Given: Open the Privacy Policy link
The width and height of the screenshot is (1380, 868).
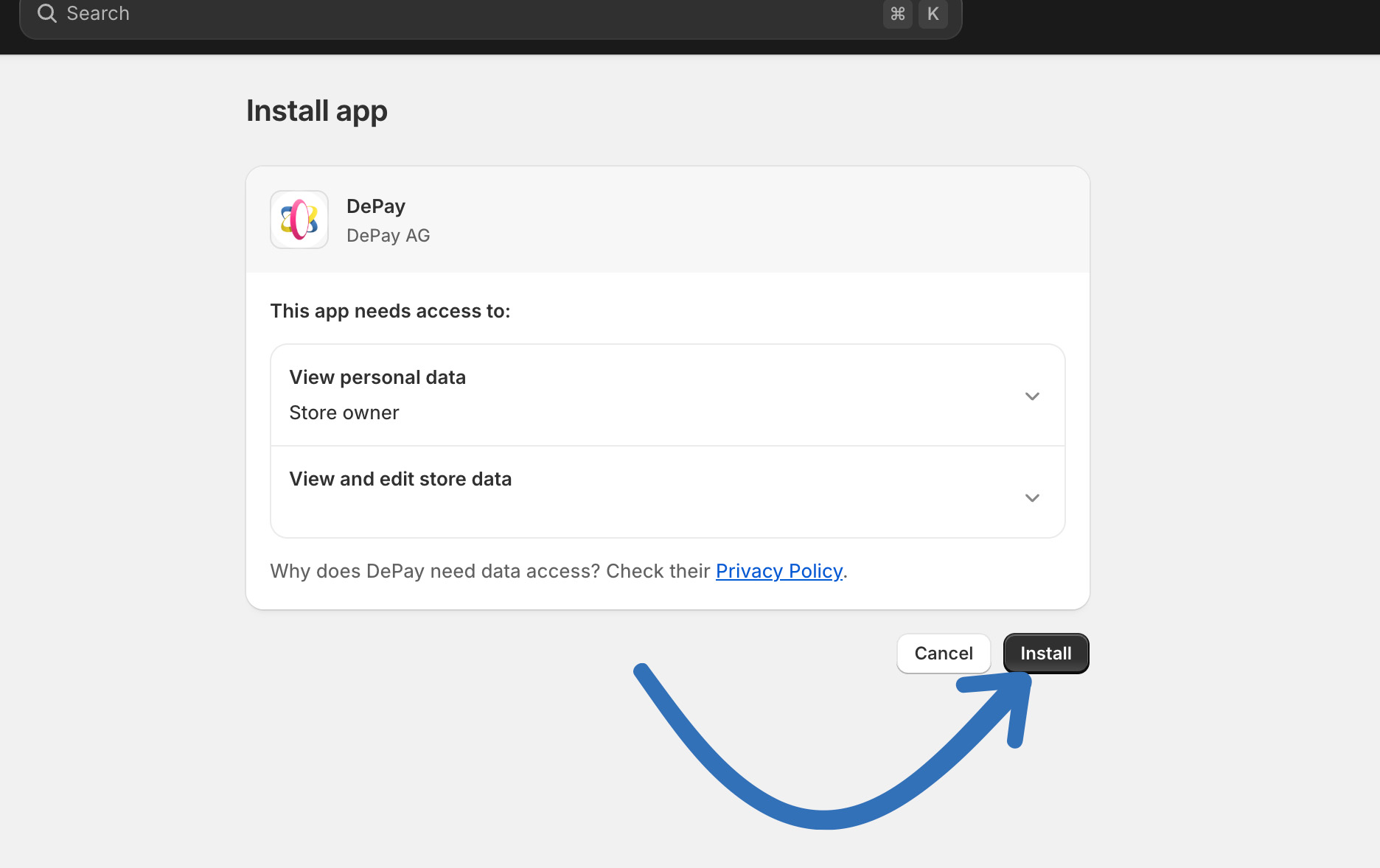Looking at the screenshot, I should pos(779,571).
